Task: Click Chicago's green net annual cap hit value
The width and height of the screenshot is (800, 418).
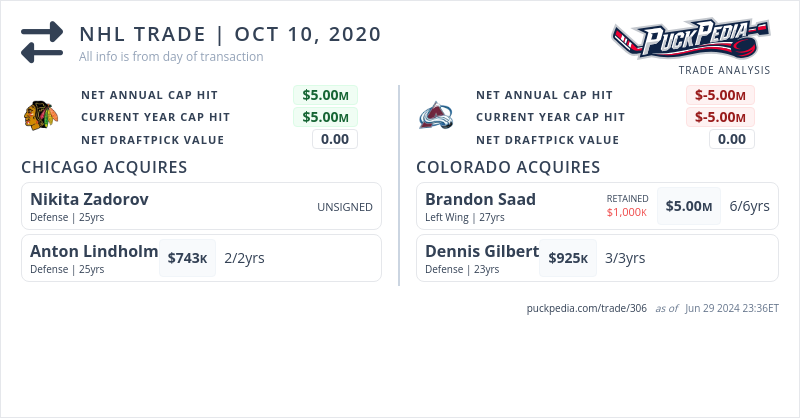Action: pyautogui.click(x=325, y=96)
